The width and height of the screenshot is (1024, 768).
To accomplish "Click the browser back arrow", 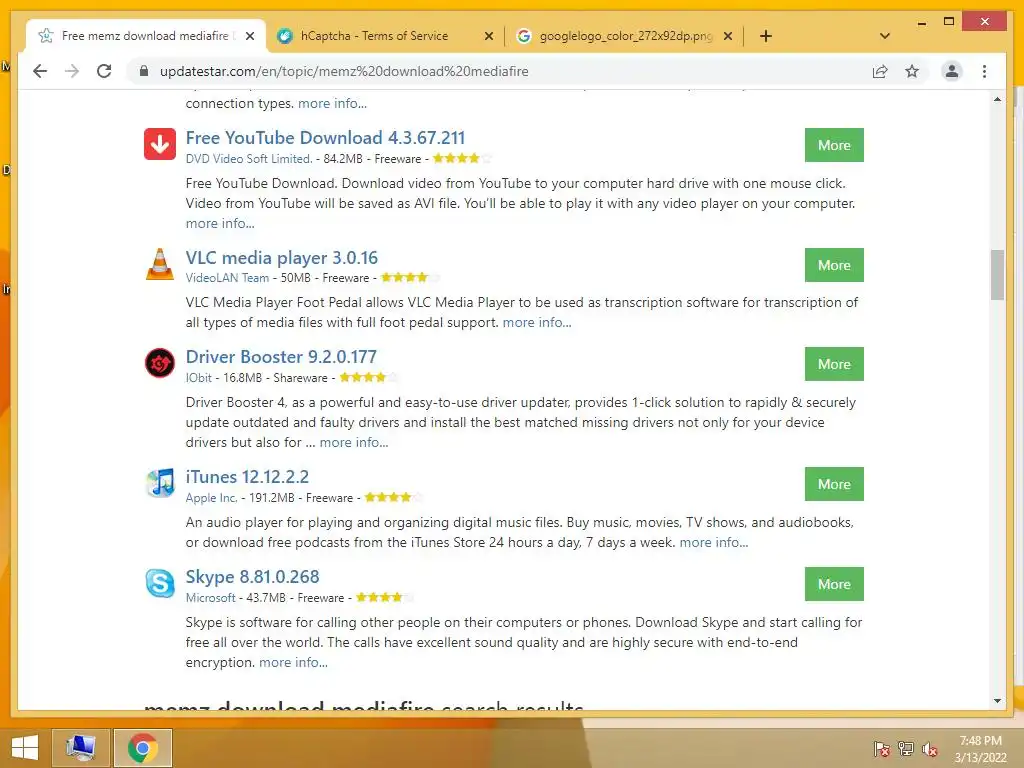I will pos(40,71).
